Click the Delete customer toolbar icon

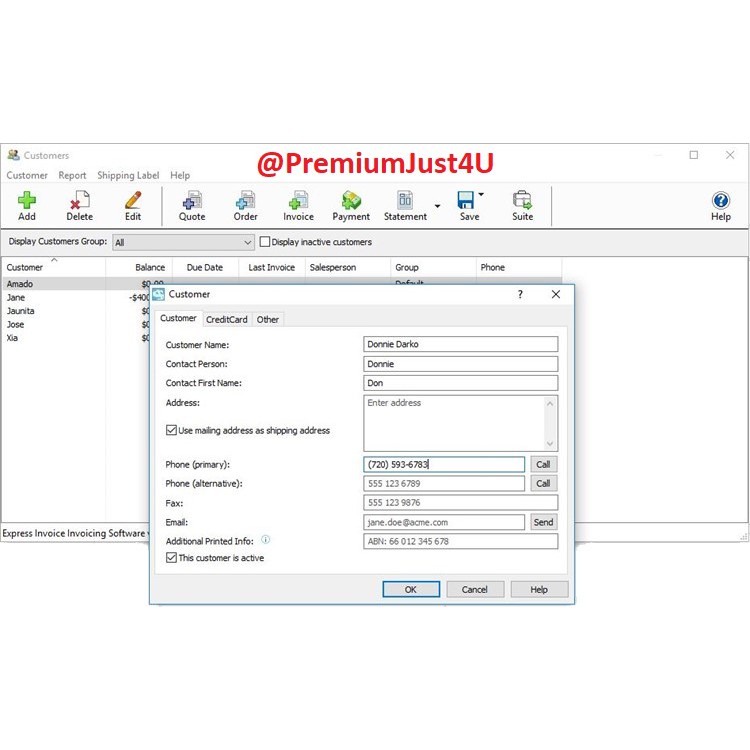point(79,205)
